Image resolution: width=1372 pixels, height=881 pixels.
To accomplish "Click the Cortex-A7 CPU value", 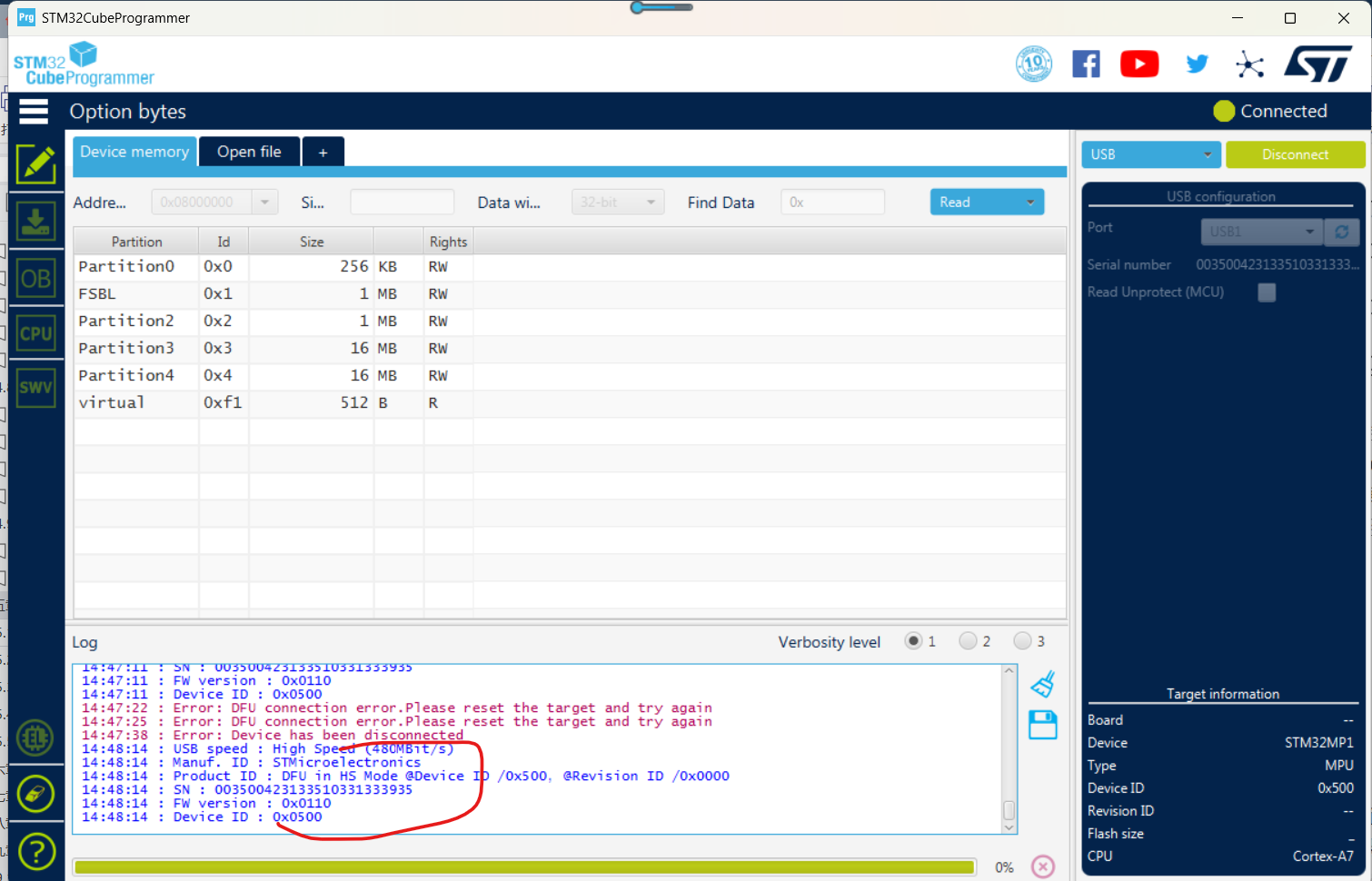I will 1323,856.
